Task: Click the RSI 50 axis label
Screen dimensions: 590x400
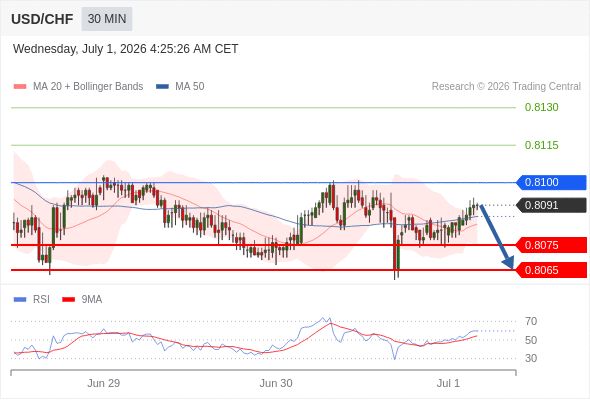Action: [531, 340]
